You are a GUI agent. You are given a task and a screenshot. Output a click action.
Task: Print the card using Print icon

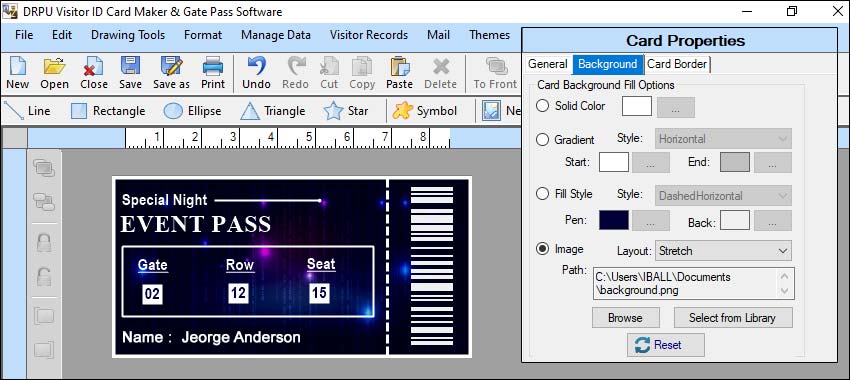coord(213,73)
